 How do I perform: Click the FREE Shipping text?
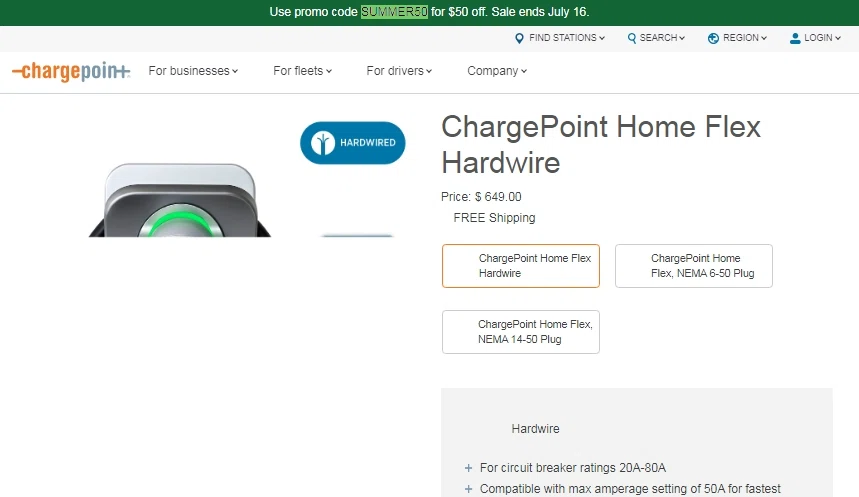(x=494, y=218)
